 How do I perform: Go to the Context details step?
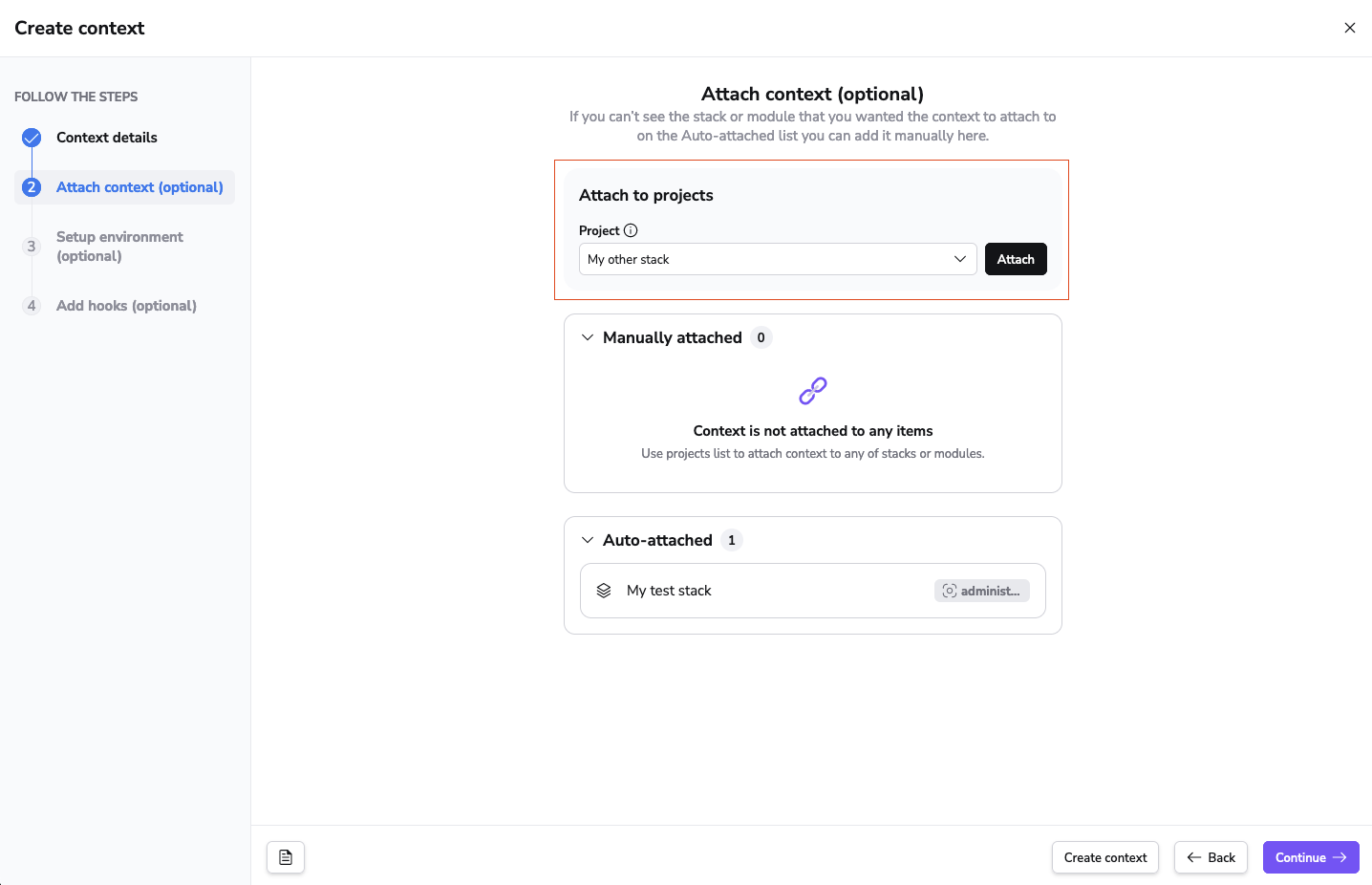click(107, 138)
